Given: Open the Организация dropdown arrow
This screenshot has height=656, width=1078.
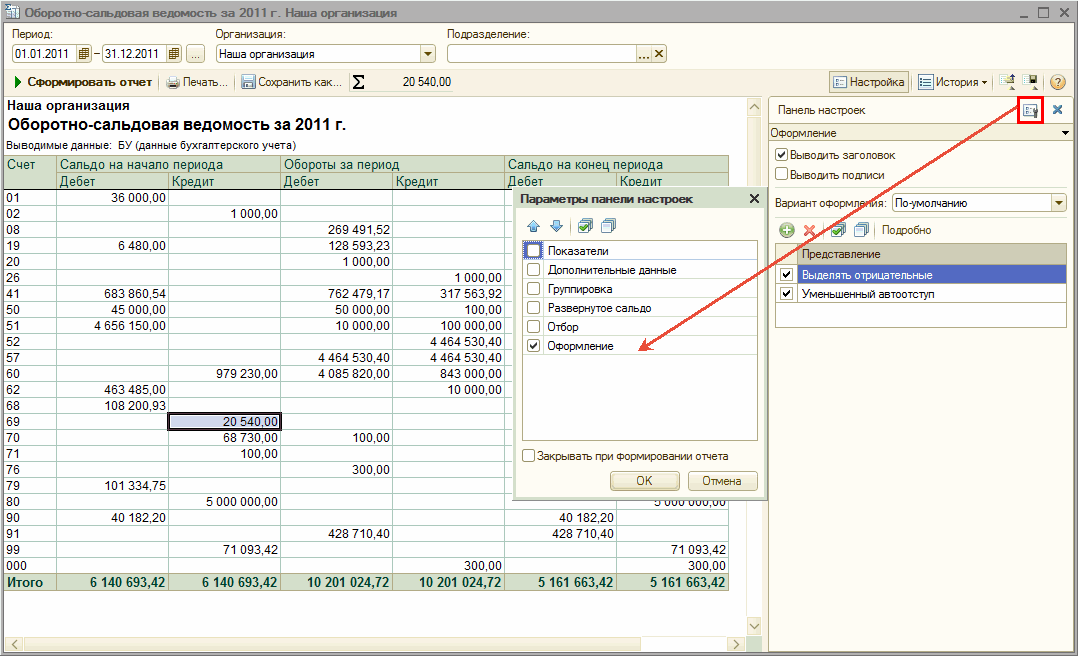Looking at the screenshot, I should click(428, 54).
